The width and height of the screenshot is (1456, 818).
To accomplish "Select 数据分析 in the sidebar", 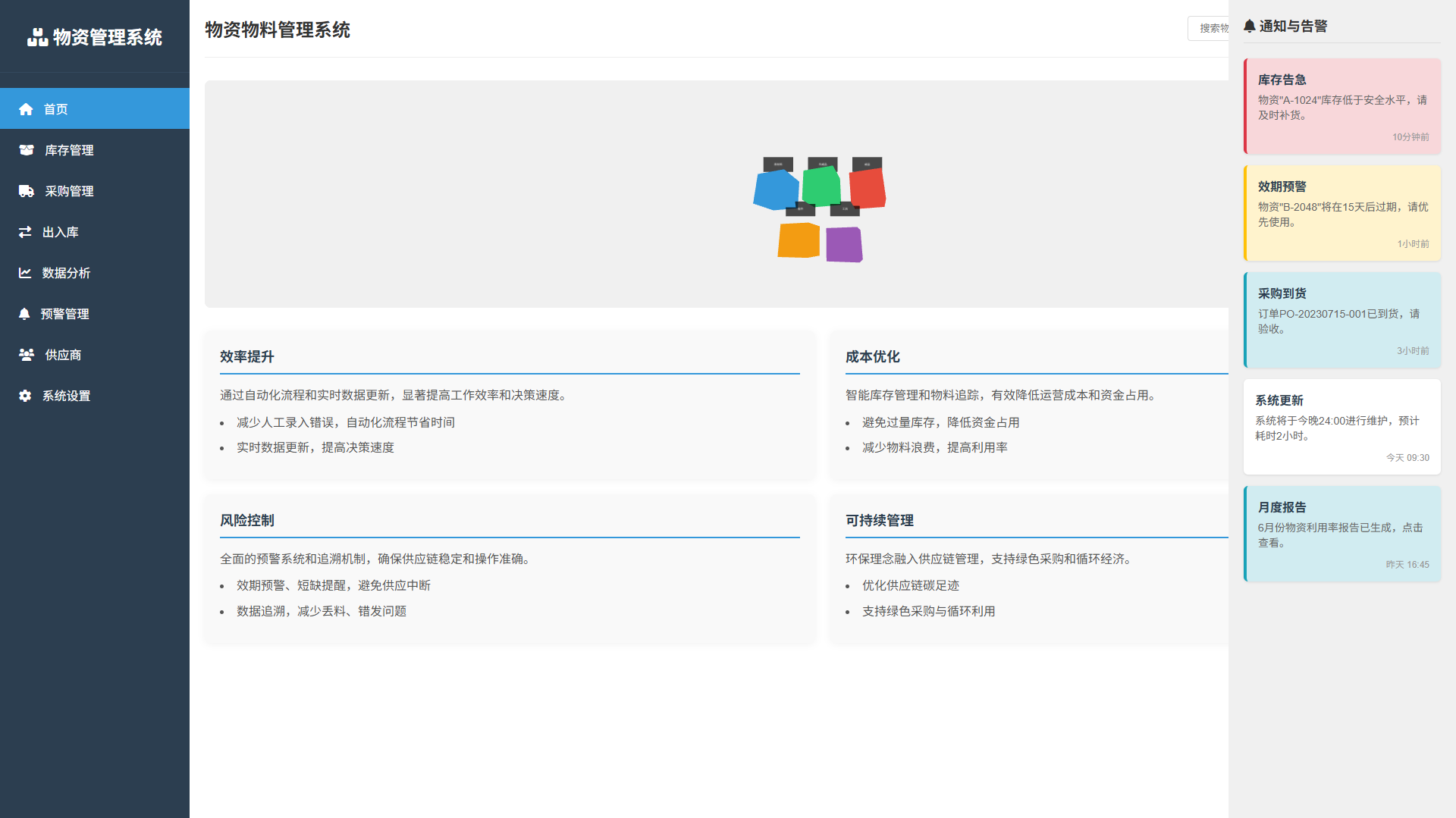I will [x=66, y=273].
